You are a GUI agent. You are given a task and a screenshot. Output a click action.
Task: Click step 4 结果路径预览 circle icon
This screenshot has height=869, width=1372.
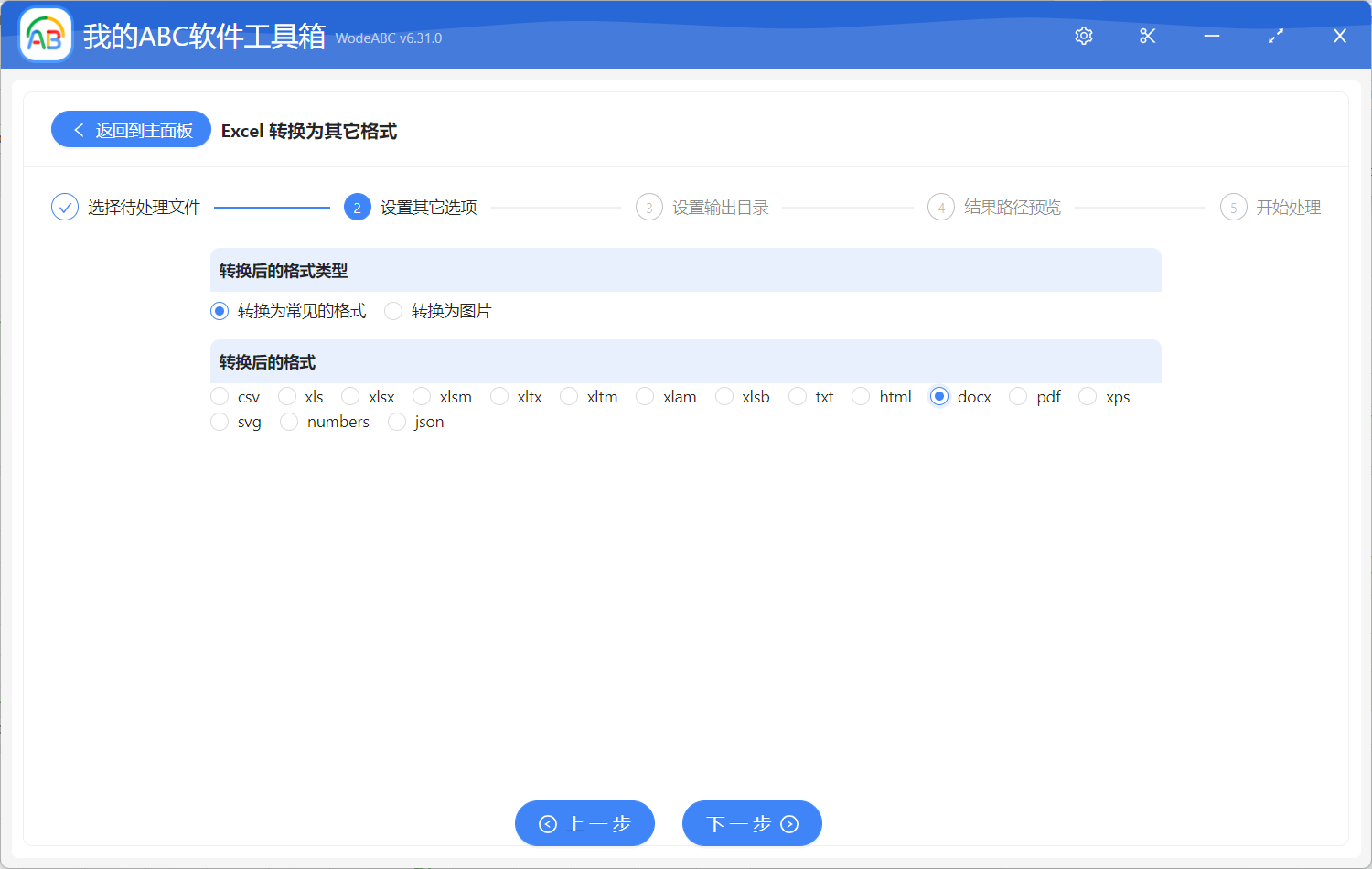[940, 207]
